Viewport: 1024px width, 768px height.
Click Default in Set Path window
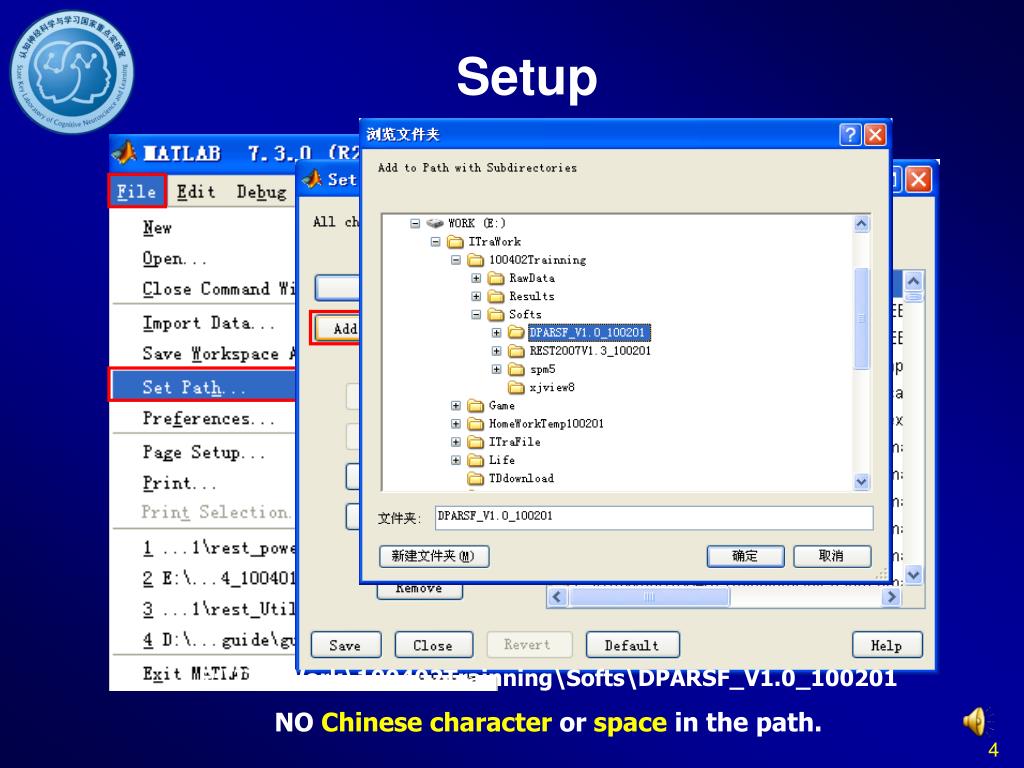click(632, 645)
